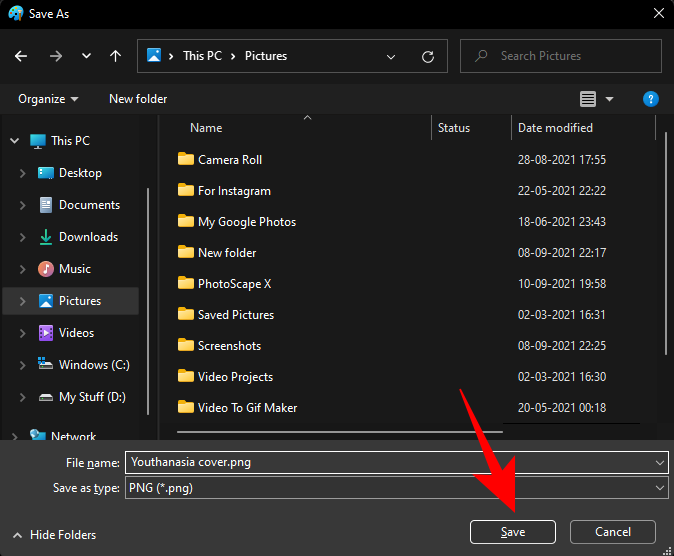The width and height of the screenshot is (674, 556).
Task: Select the Camera Roll folder
Action: [229, 160]
